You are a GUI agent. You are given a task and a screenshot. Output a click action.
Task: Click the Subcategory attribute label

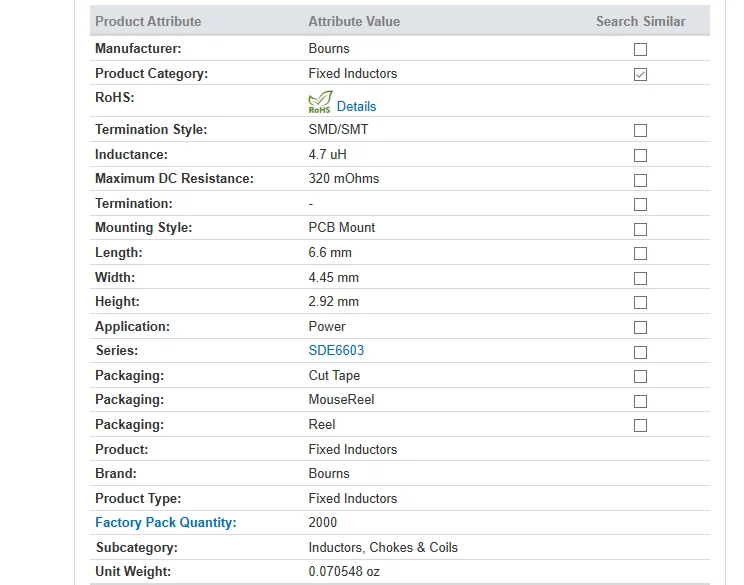pos(137,548)
